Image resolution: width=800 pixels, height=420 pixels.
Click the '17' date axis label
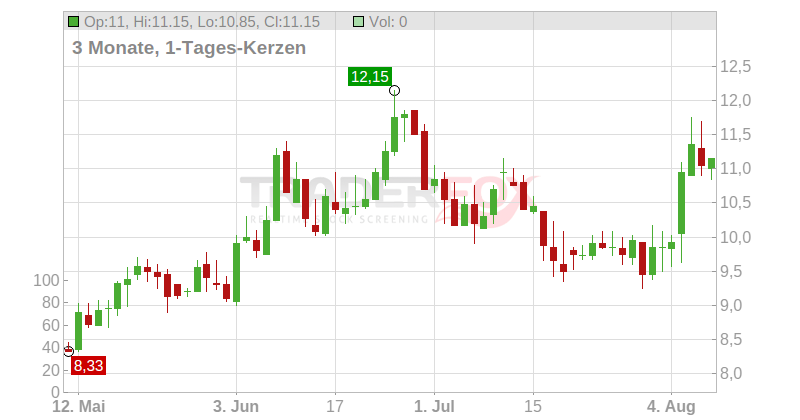335,407
